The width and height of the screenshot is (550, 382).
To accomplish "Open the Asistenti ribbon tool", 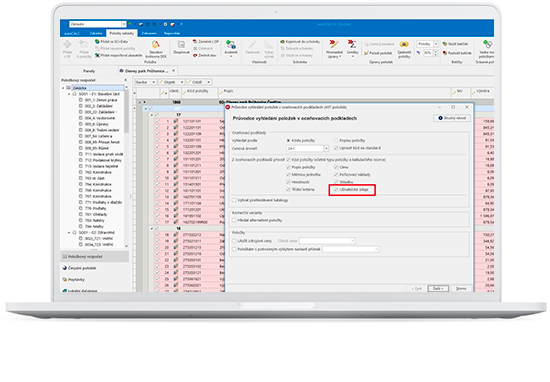I will pos(231,48).
